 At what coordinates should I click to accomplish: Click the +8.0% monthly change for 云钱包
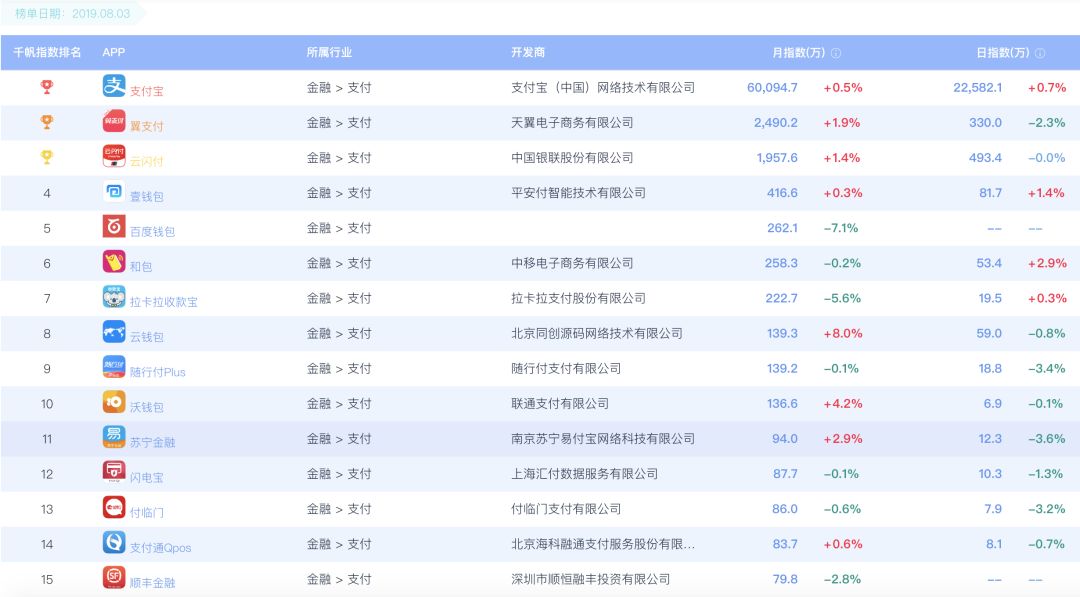843,333
